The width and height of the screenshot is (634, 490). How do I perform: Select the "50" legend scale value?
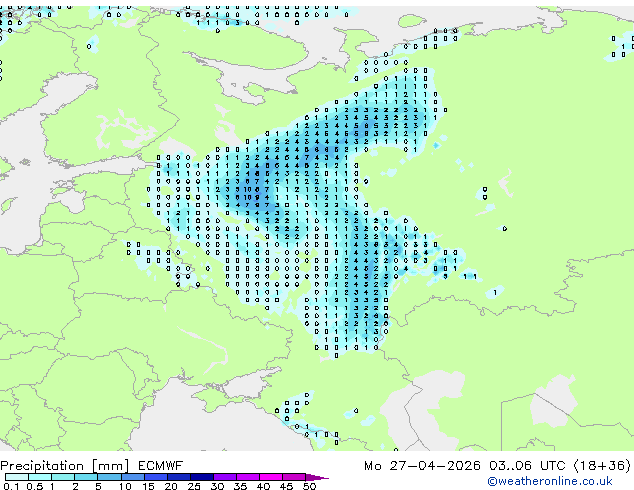coord(309,486)
